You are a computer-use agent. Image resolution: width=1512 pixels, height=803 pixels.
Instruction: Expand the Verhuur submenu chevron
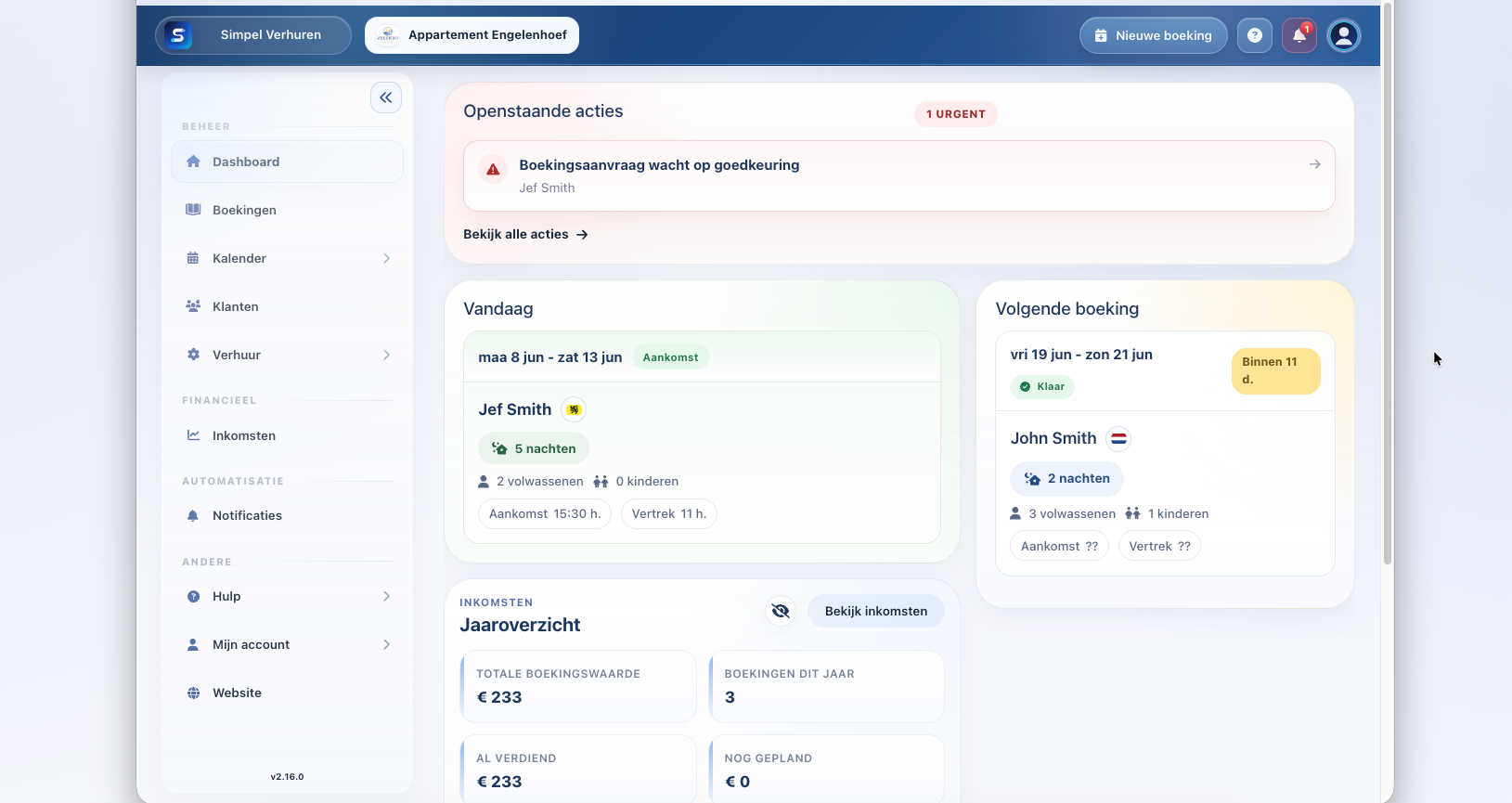(x=387, y=355)
